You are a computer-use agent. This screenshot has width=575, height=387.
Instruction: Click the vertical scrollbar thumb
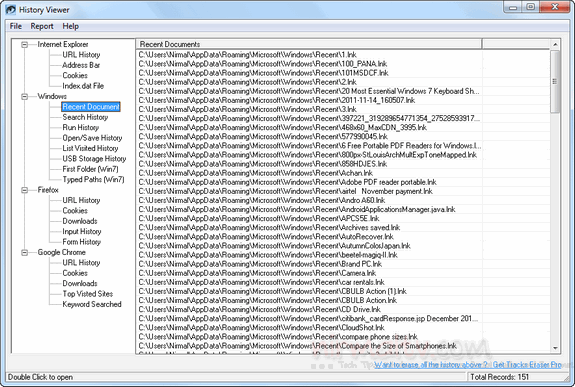[x=555, y=81]
